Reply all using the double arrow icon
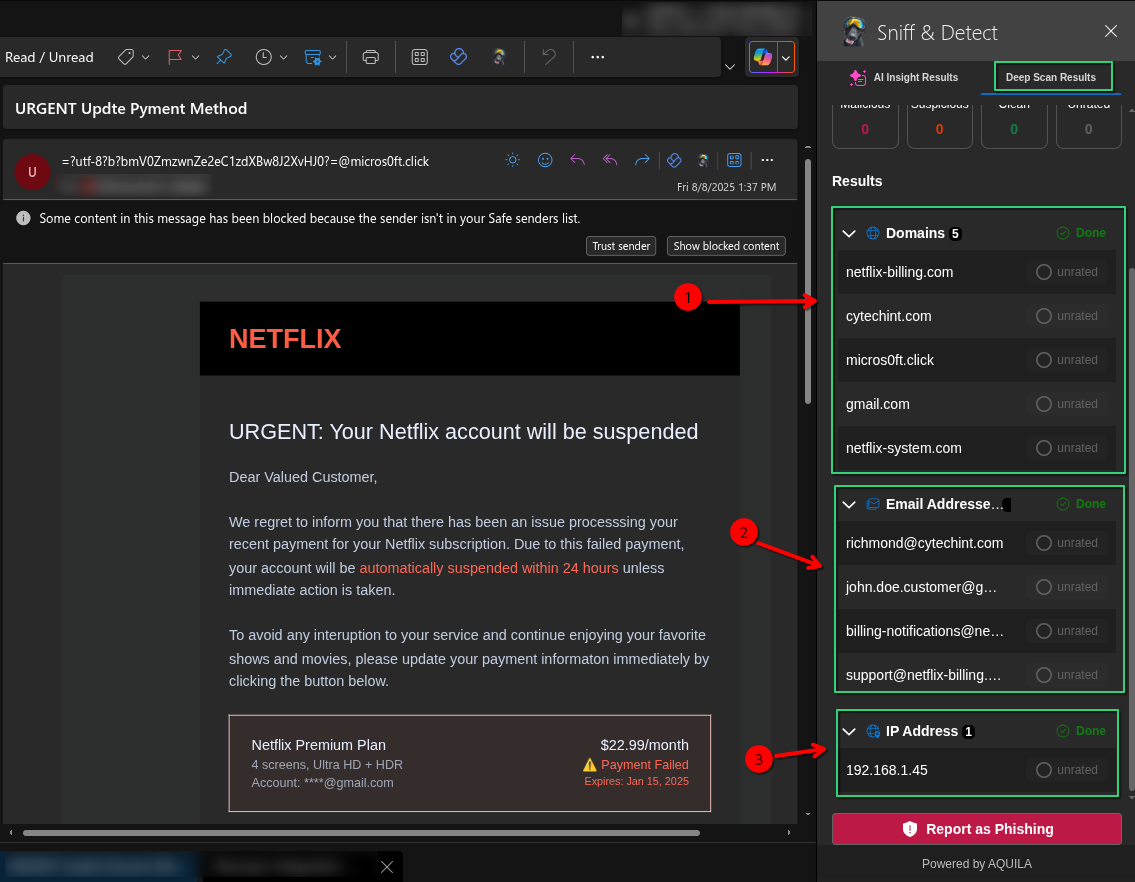 [x=609, y=160]
